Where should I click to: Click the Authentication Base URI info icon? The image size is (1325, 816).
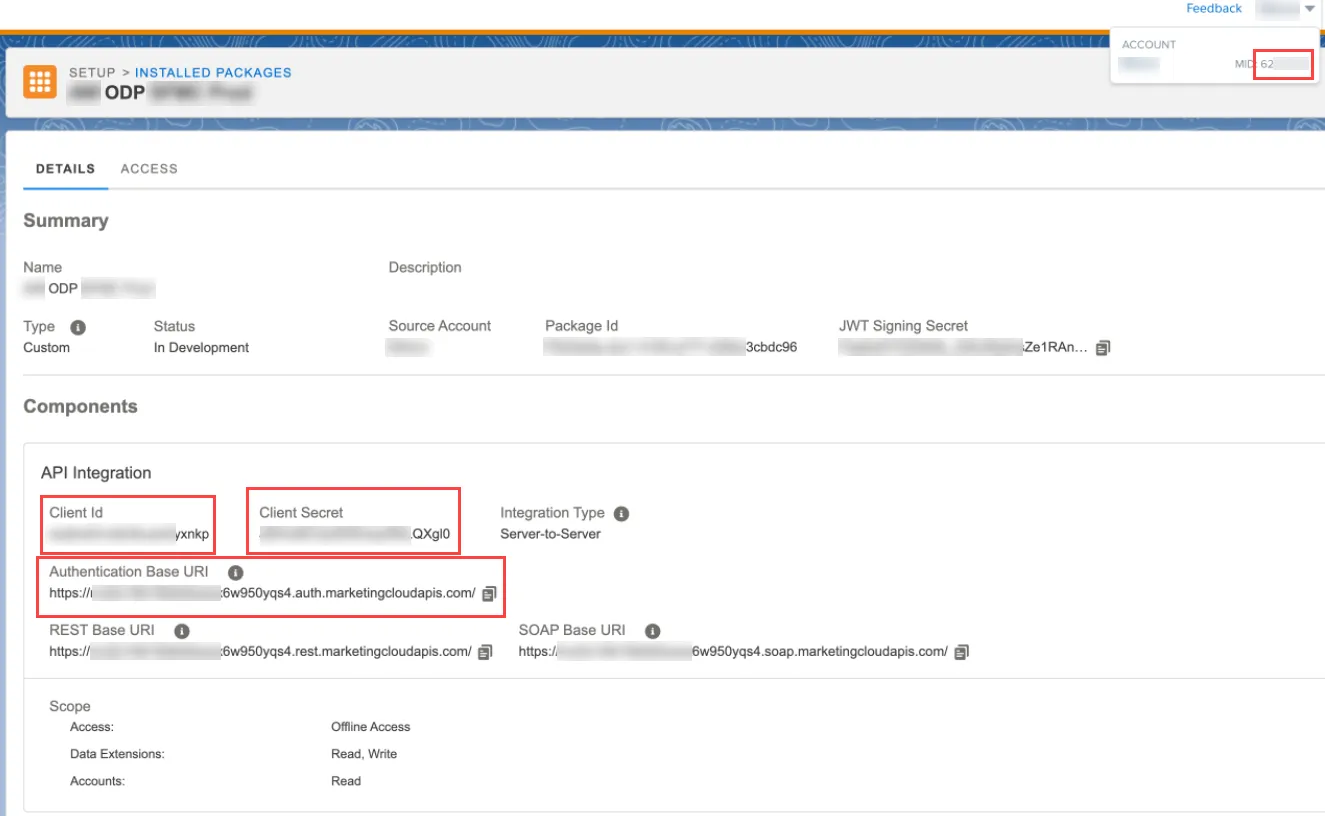tap(235, 573)
